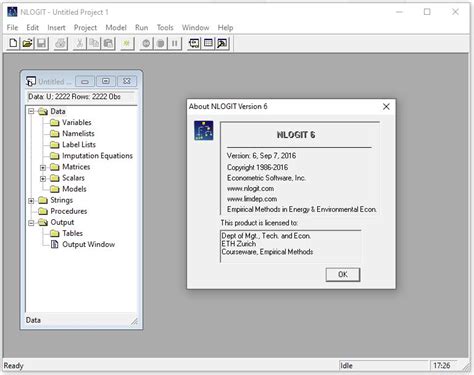The image size is (474, 375).
Task: Click the Data label at project window bottom
Action: coord(33,320)
